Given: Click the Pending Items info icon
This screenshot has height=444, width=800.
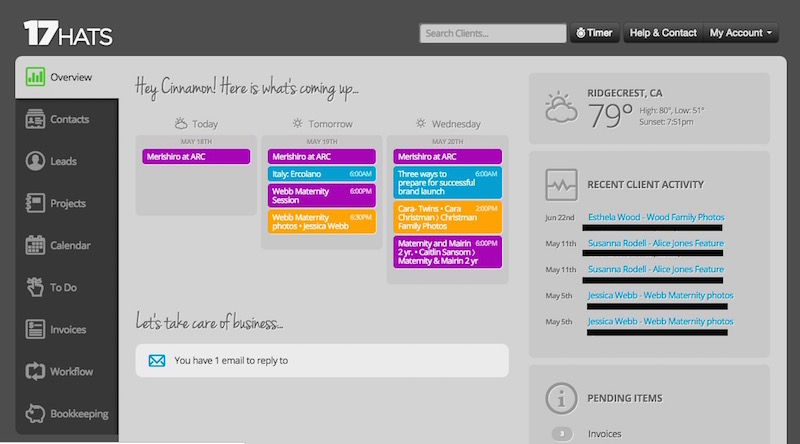Looking at the screenshot, I should pyautogui.click(x=561, y=399).
